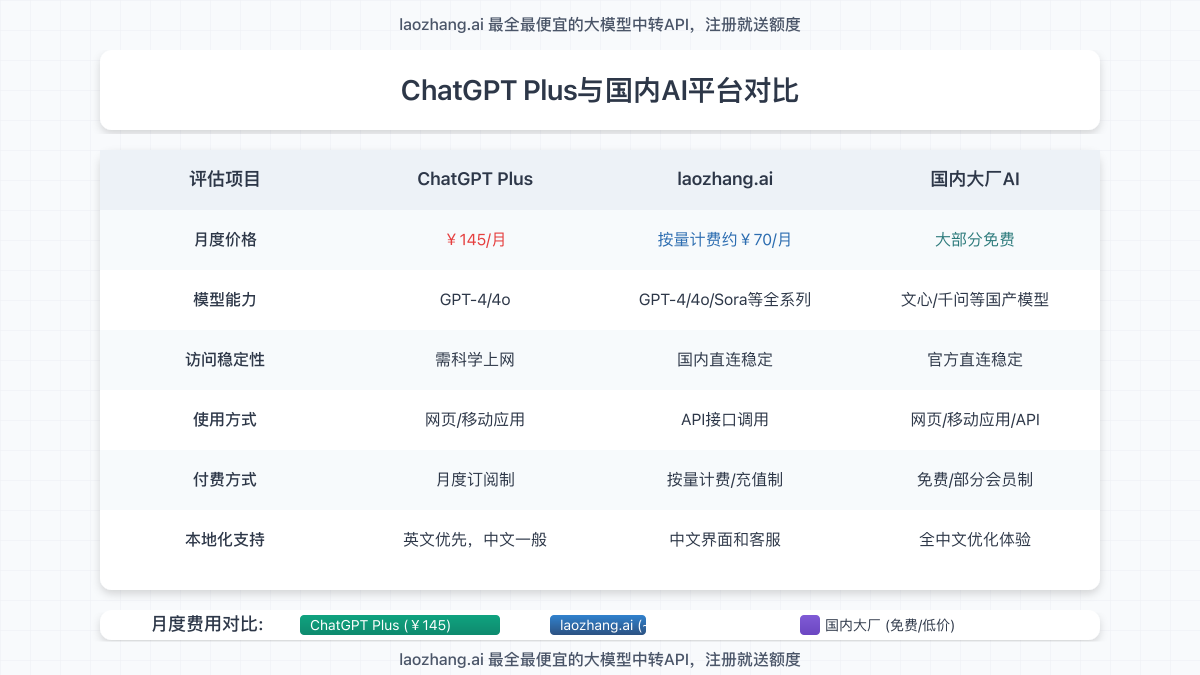Click the ChatGPT Plus '网页/移动应用' usage cell
Image resolution: width=1200 pixels, height=675 pixels.
coord(475,420)
